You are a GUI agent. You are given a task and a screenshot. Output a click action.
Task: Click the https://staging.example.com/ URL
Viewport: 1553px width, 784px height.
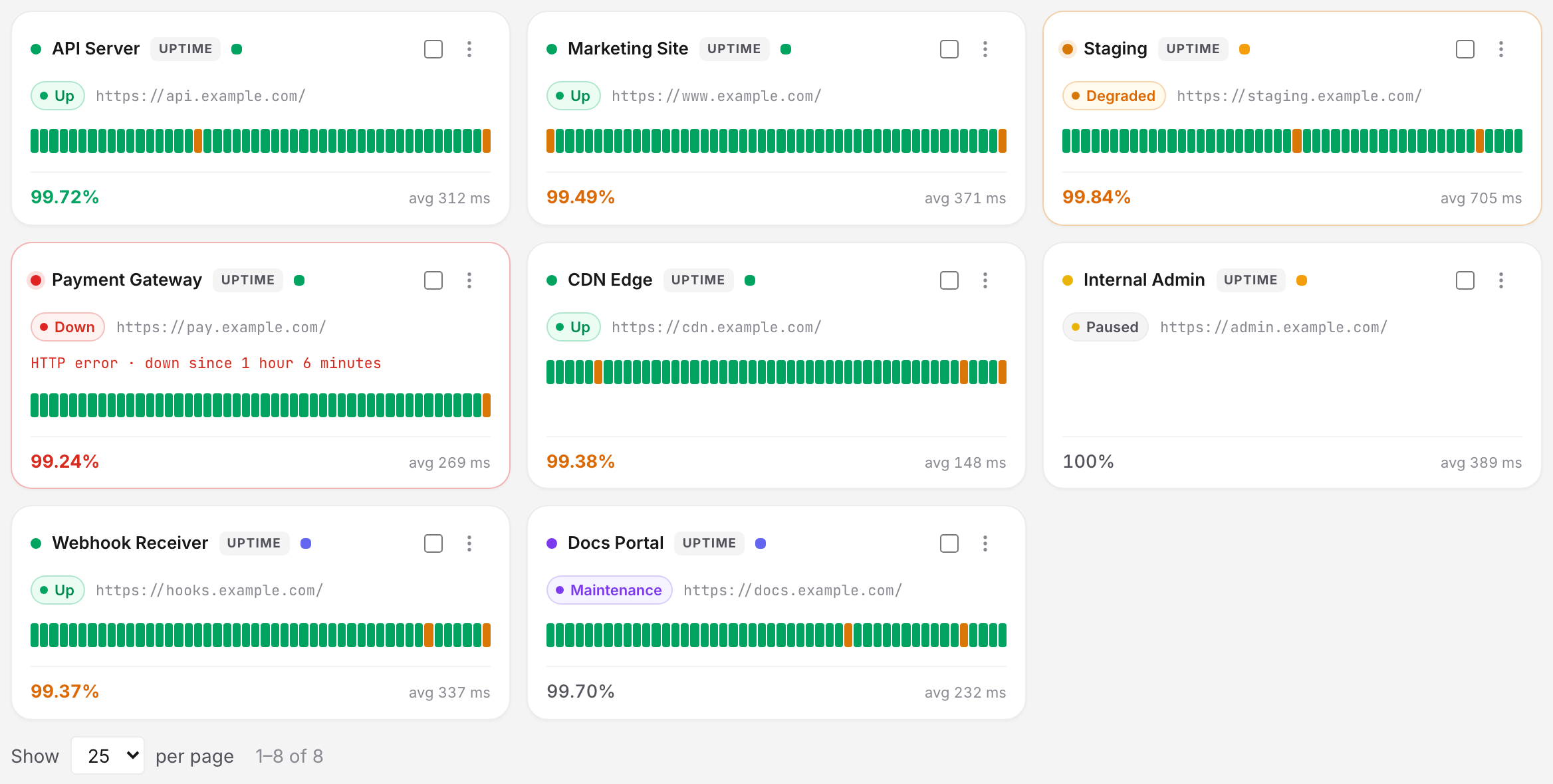(x=1299, y=96)
